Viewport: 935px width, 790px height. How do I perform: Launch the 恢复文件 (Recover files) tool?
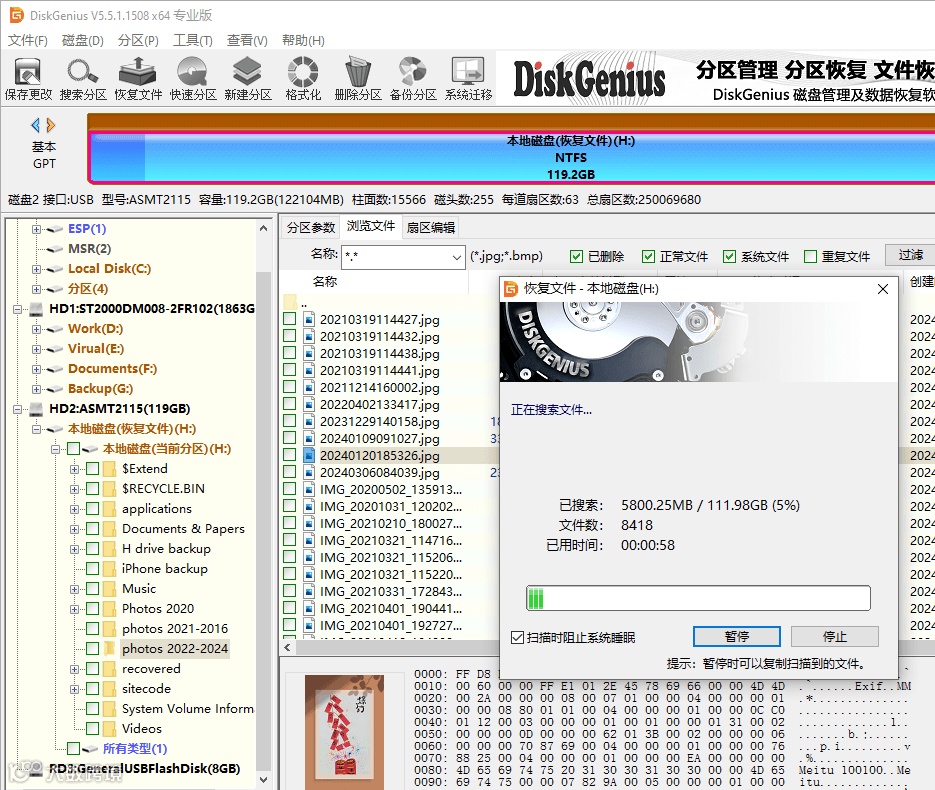[138, 79]
